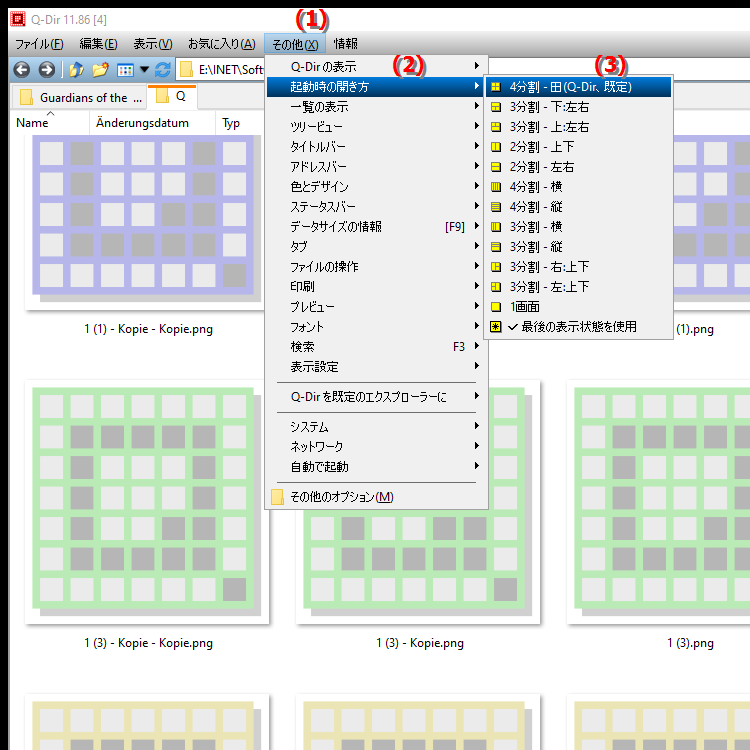Sort by Änderungsdatum column header

pos(152,123)
